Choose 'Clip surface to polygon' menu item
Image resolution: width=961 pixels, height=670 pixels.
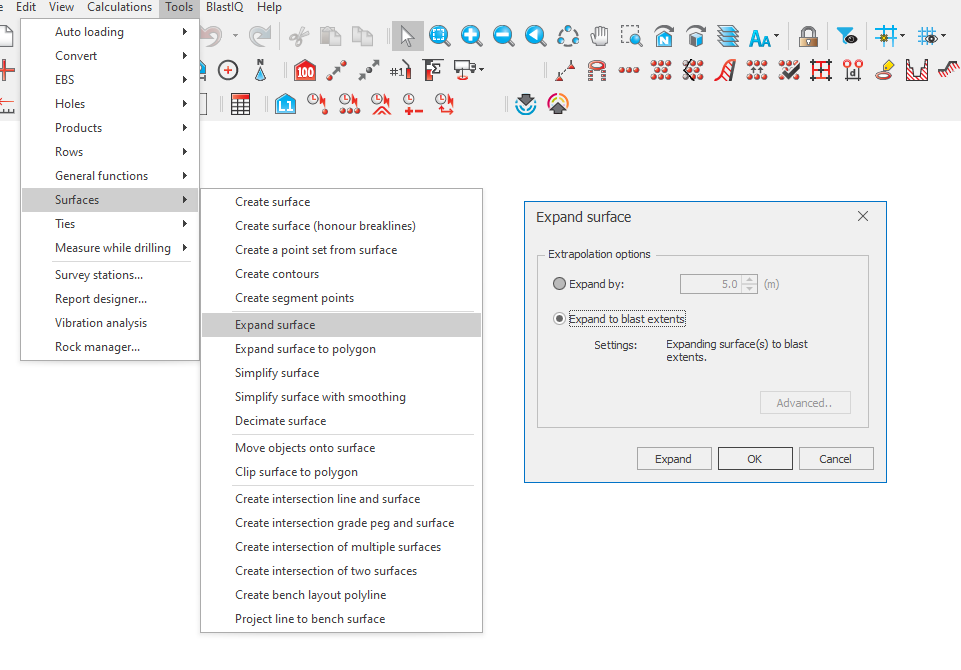341,472
